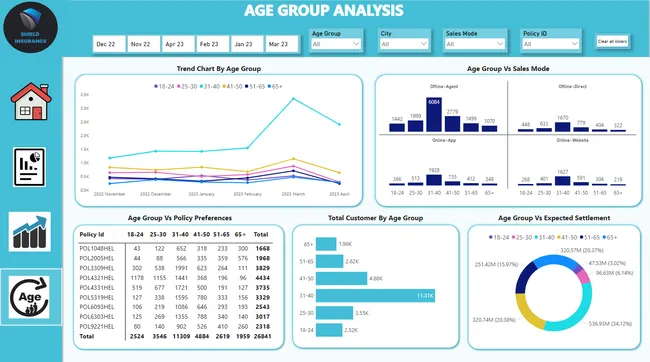Select the Feb 23 slicer tile
Viewport: 650px width, 362px height.
(213, 44)
